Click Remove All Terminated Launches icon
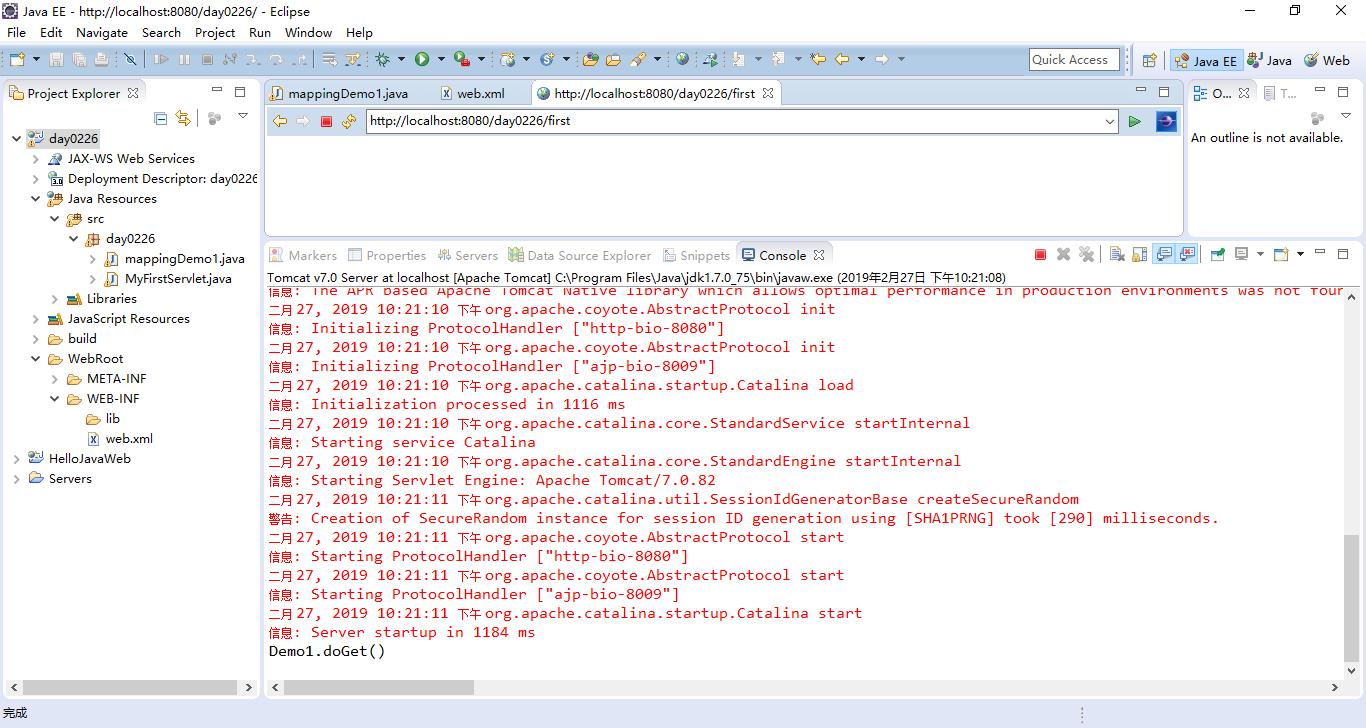The image size is (1366, 728). [1087, 255]
